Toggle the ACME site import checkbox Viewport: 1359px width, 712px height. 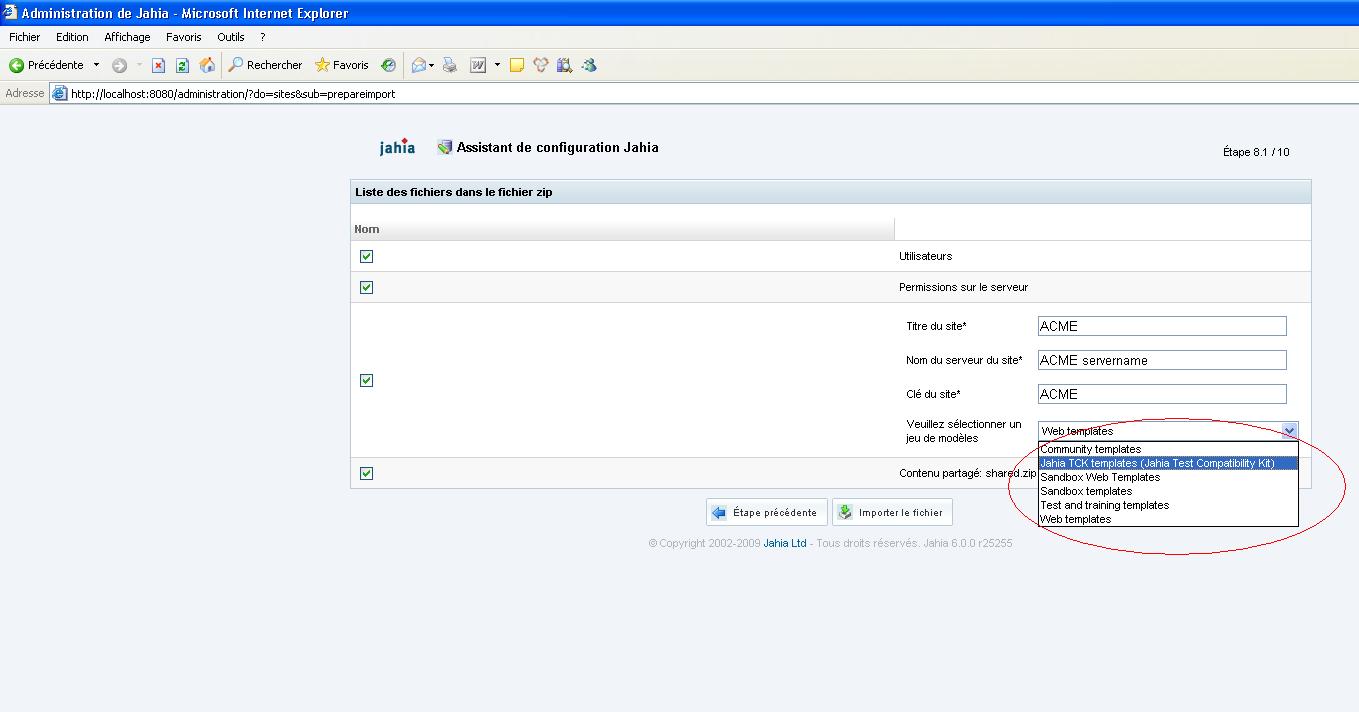coord(366,380)
